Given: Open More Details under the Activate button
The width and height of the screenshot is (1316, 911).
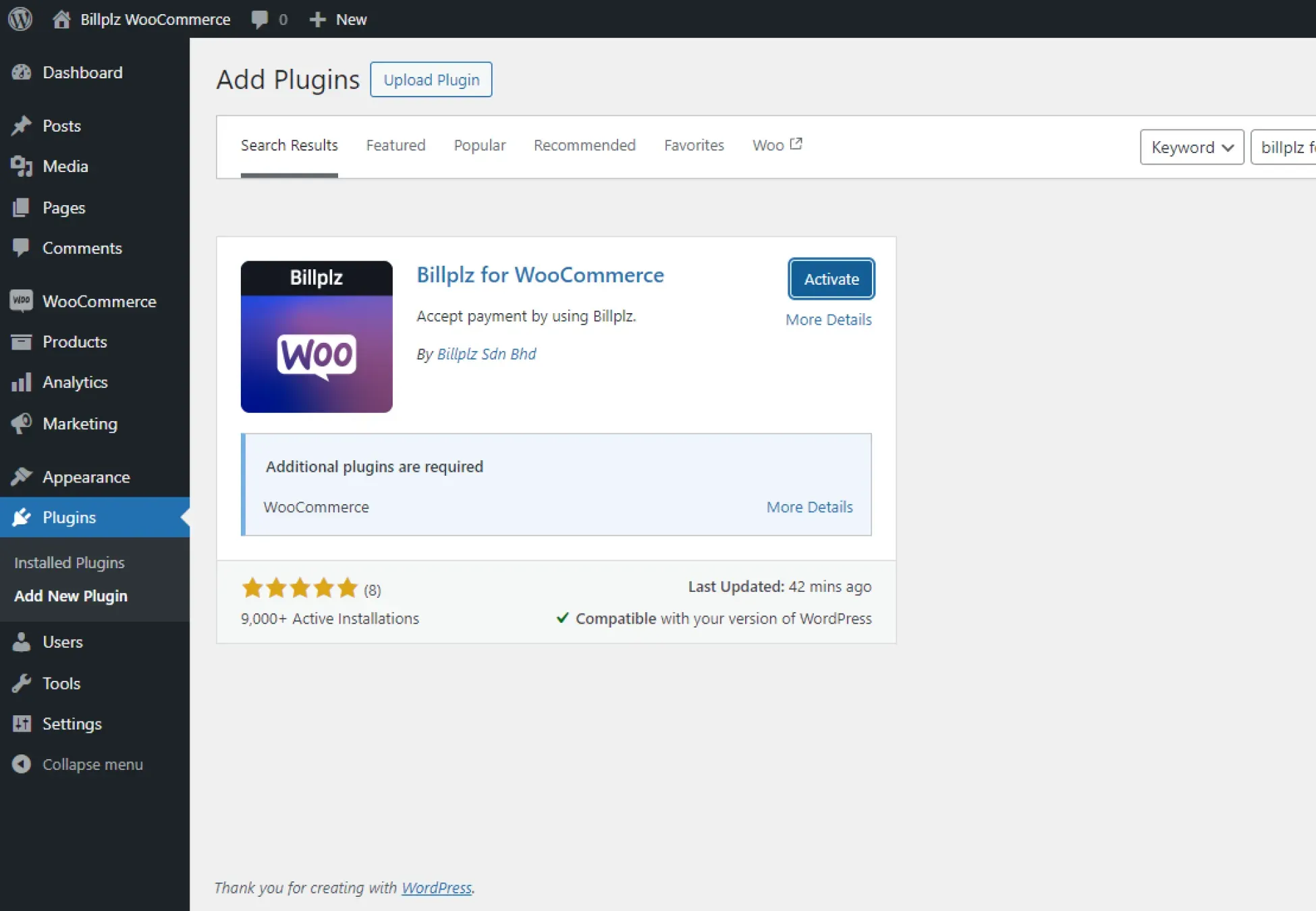Looking at the screenshot, I should point(828,320).
